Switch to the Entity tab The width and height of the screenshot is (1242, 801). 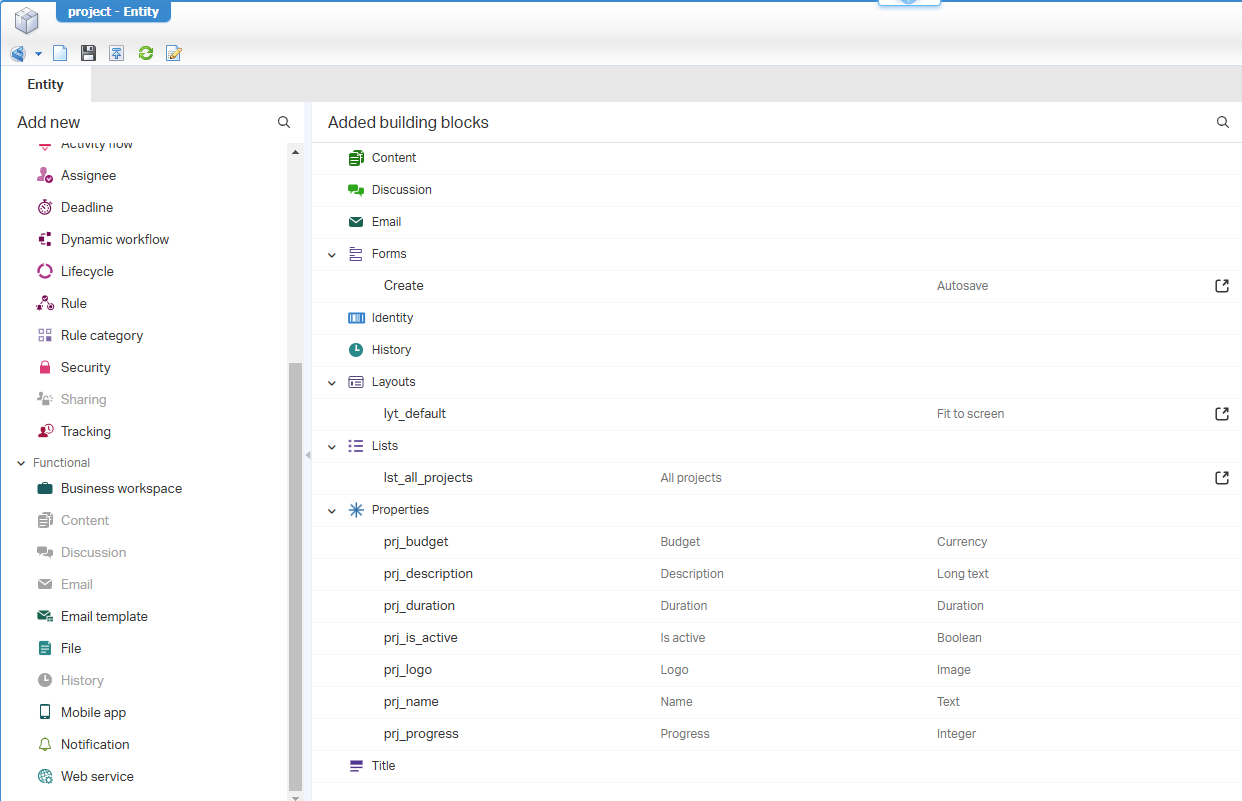pos(45,84)
